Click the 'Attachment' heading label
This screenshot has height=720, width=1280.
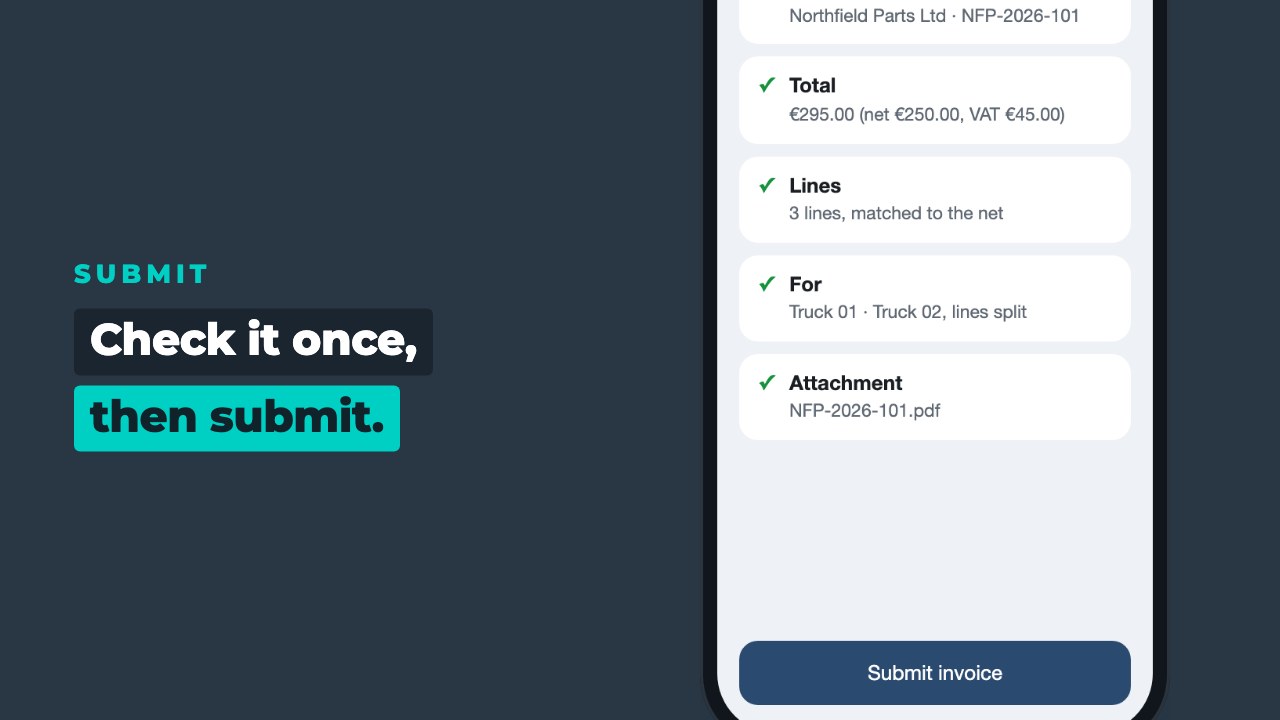click(846, 383)
